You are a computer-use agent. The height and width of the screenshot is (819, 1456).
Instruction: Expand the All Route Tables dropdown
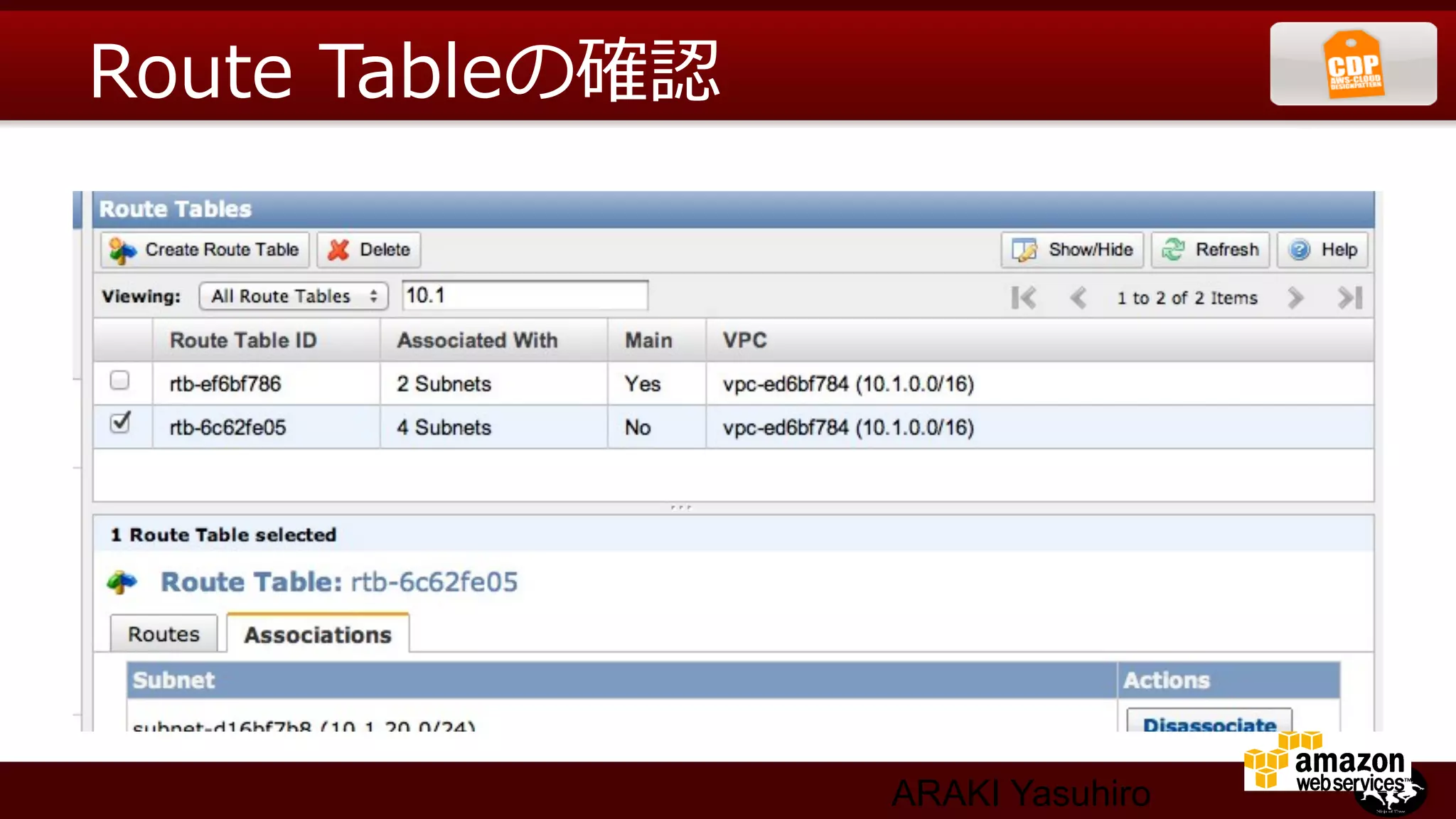pyautogui.click(x=294, y=296)
